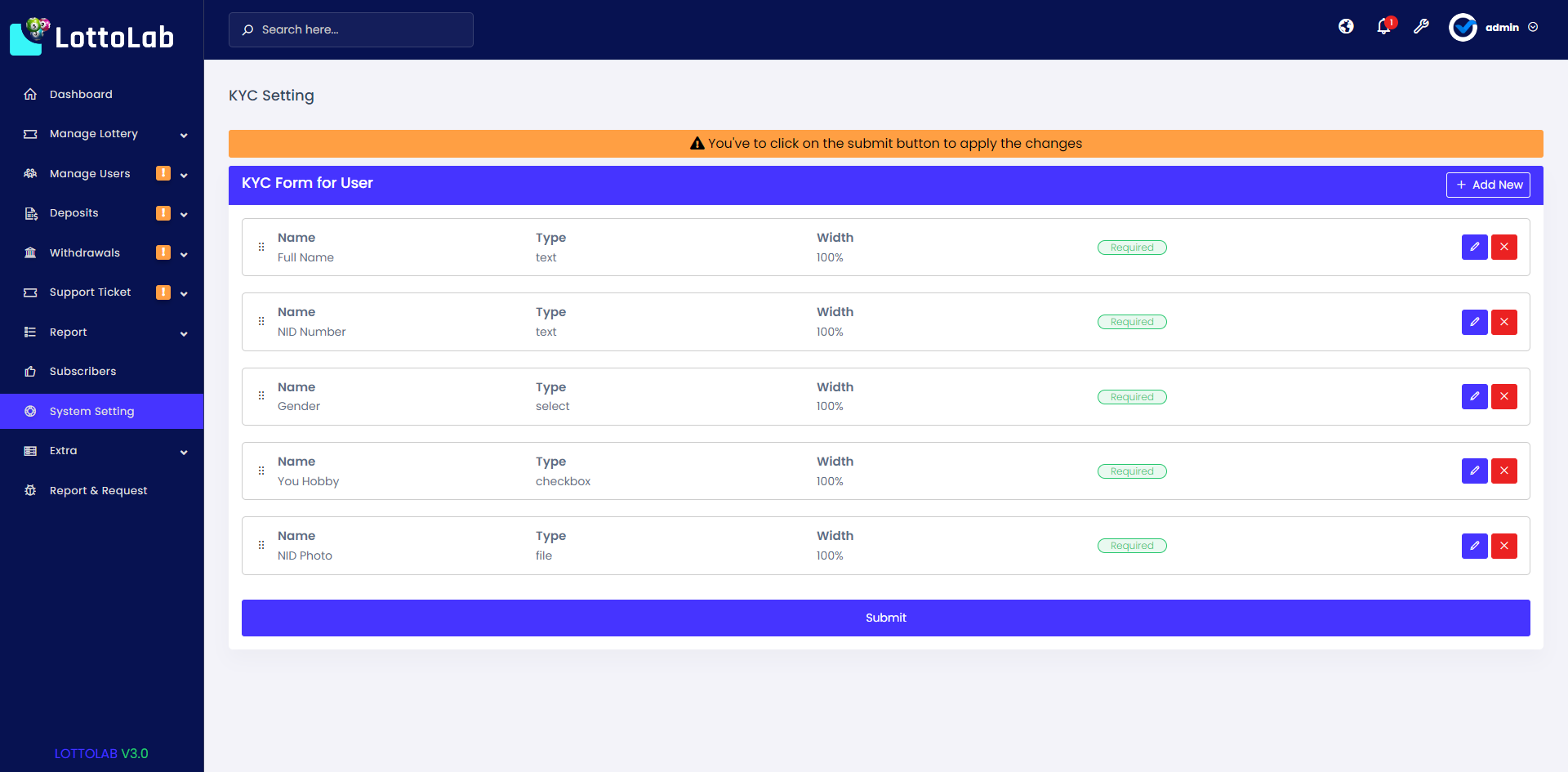The width and height of the screenshot is (1568, 772).
Task: Edit the Gender field using pencil icon
Action: (1474, 396)
